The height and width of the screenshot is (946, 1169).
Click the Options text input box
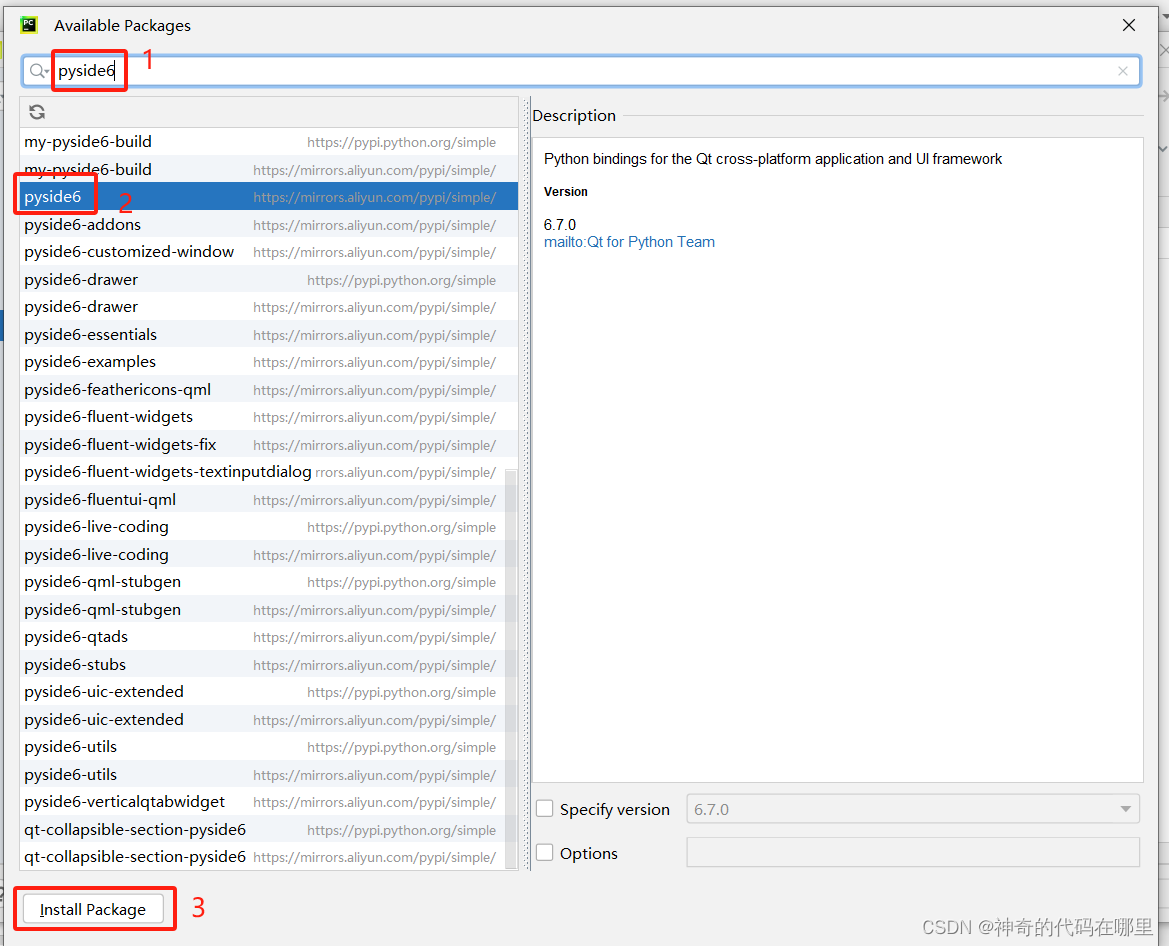(x=912, y=852)
